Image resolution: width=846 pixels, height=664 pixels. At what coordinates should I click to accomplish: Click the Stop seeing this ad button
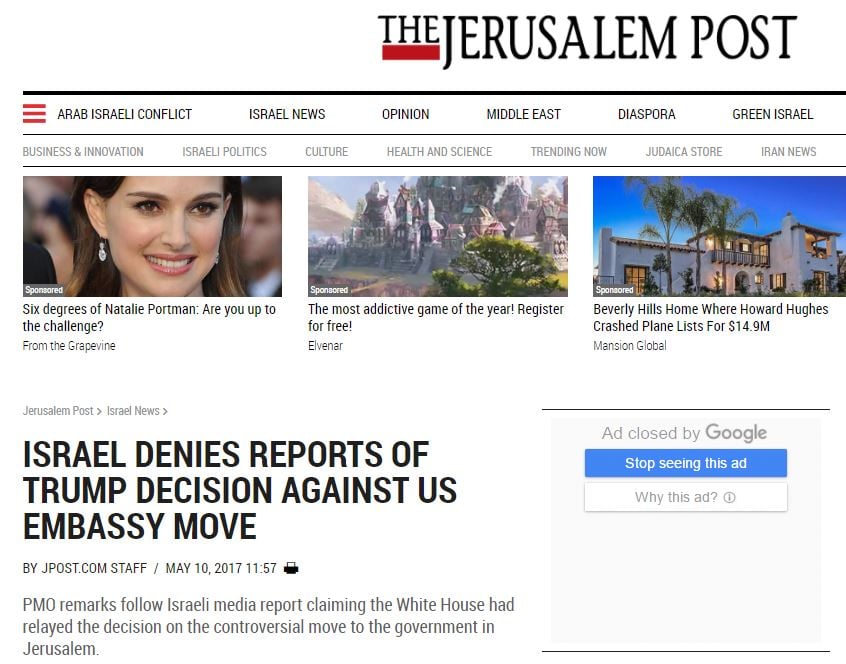click(686, 463)
